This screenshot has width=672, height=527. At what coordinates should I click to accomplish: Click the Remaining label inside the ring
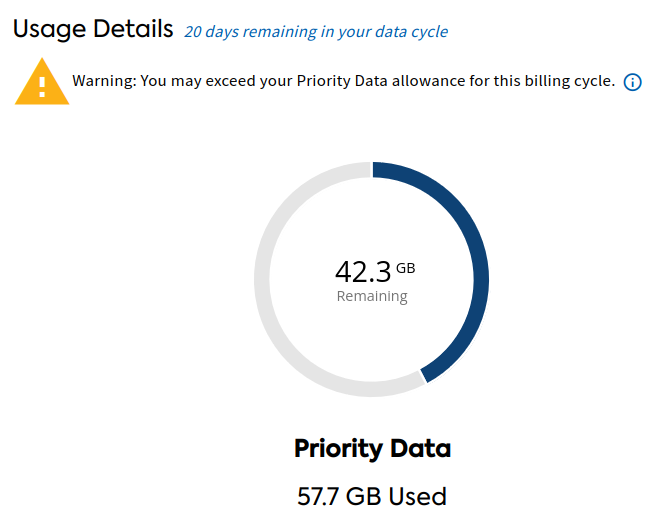pos(372,296)
